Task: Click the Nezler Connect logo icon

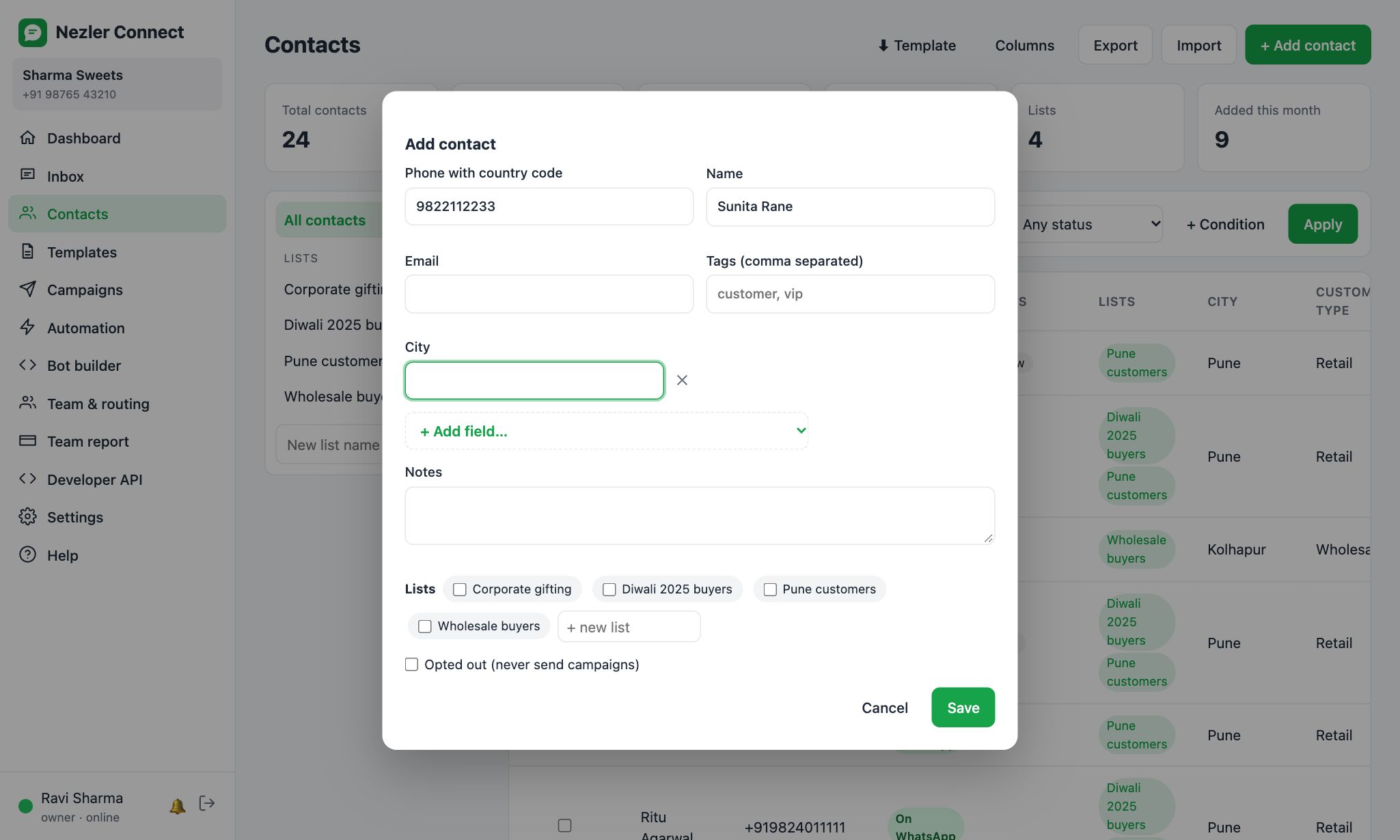Action: tap(32, 32)
